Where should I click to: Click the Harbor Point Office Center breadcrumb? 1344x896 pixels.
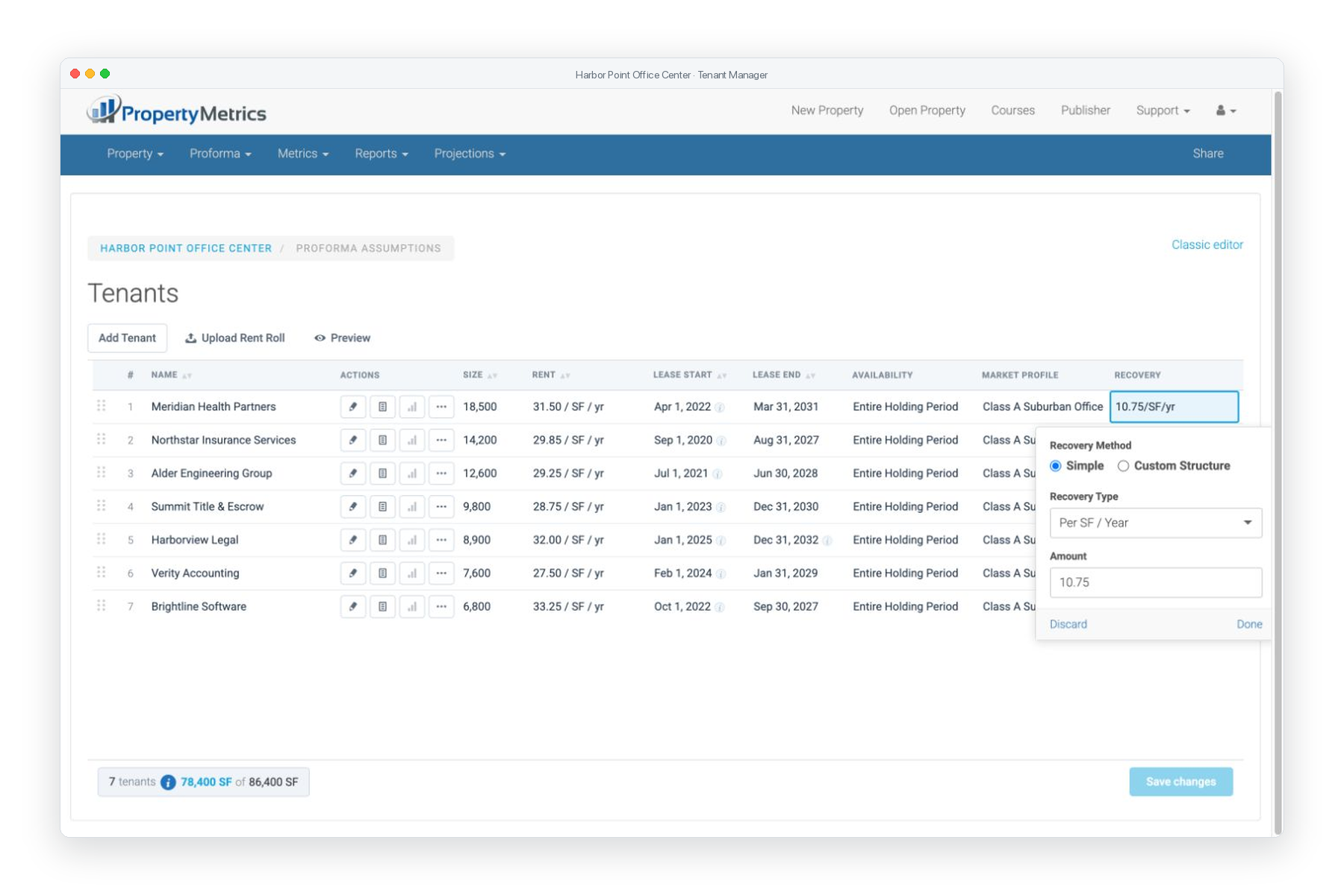pyautogui.click(x=186, y=249)
